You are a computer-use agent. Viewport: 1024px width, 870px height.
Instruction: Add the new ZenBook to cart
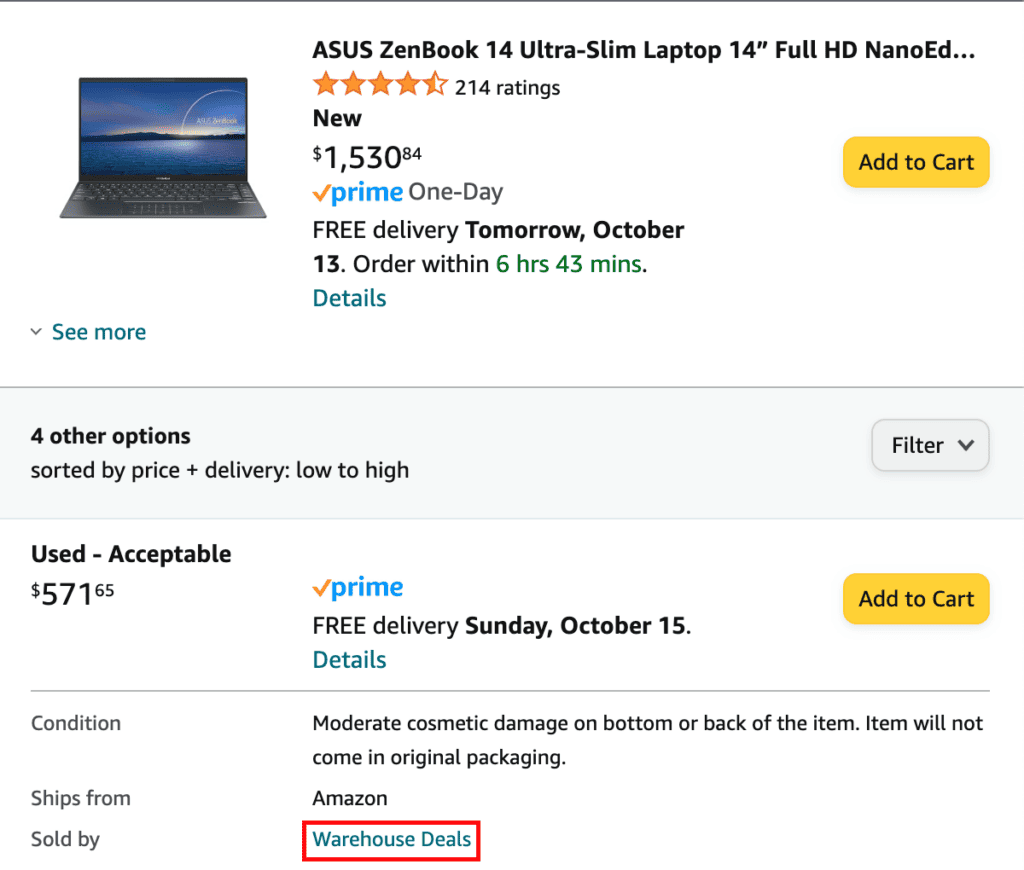(915, 162)
